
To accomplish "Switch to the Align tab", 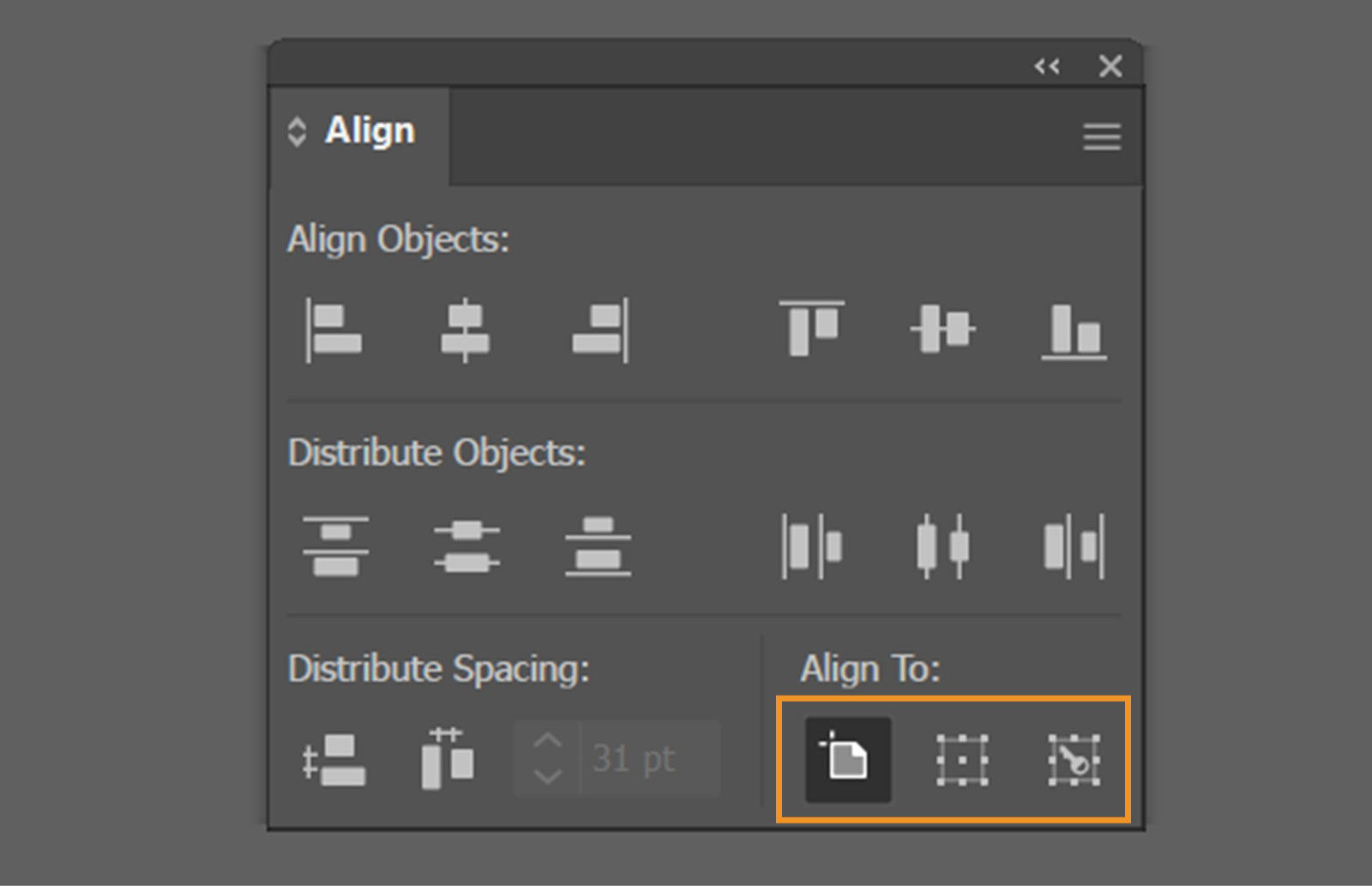I will click(369, 130).
